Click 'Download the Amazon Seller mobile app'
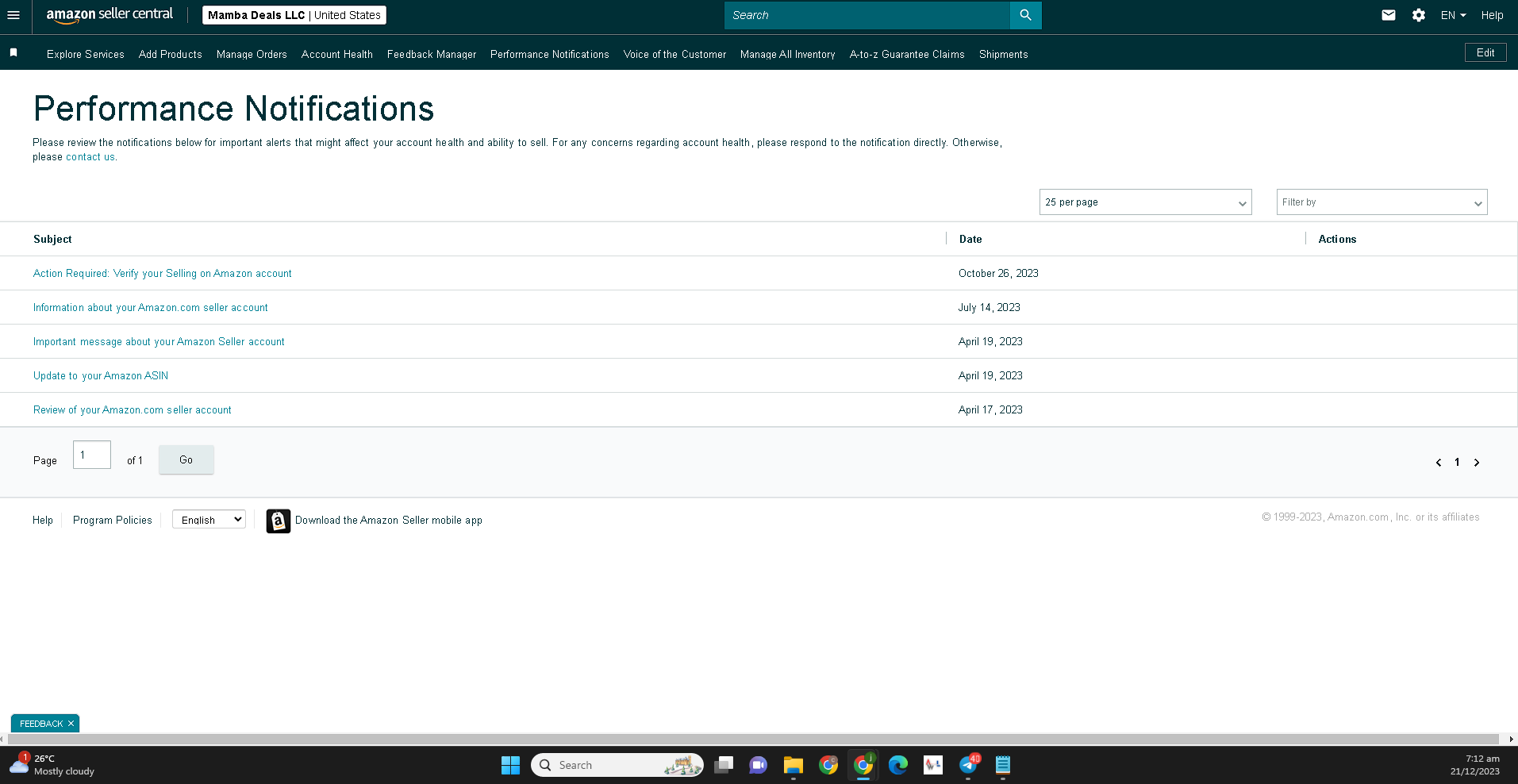The width and height of the screenshot is (1518, 784). pos(389,520)
